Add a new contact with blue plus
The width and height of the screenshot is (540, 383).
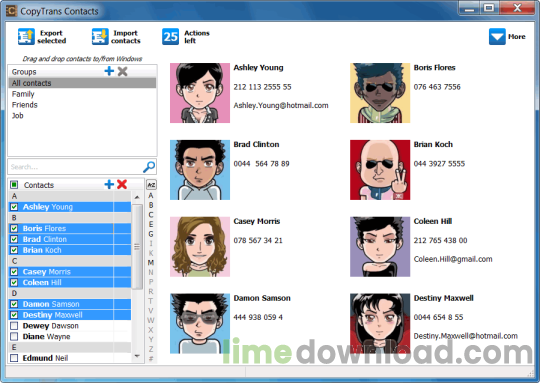tap(109, 184)
